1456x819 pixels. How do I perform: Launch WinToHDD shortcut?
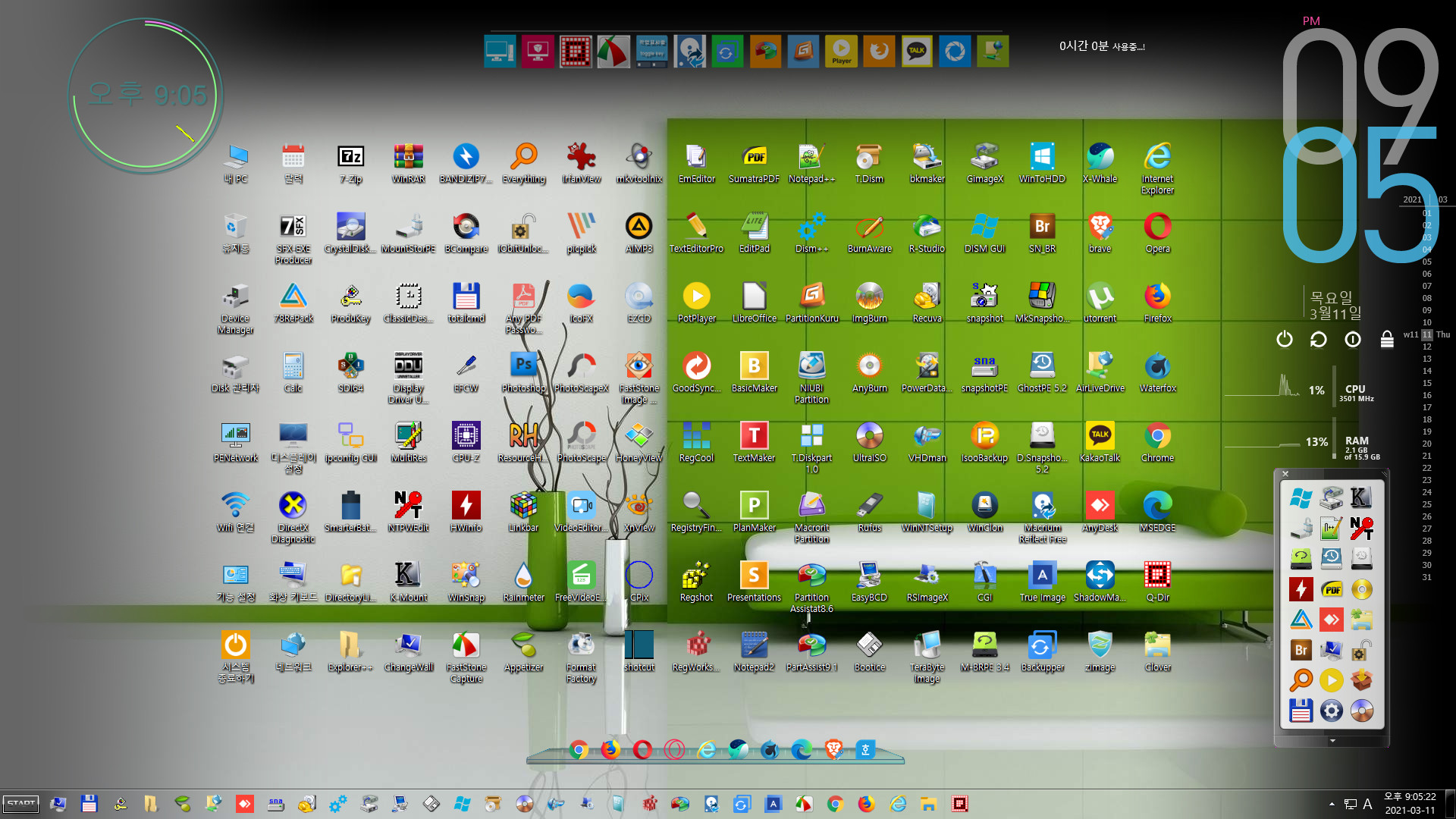pyautogui.click(x=1042, y=163)
